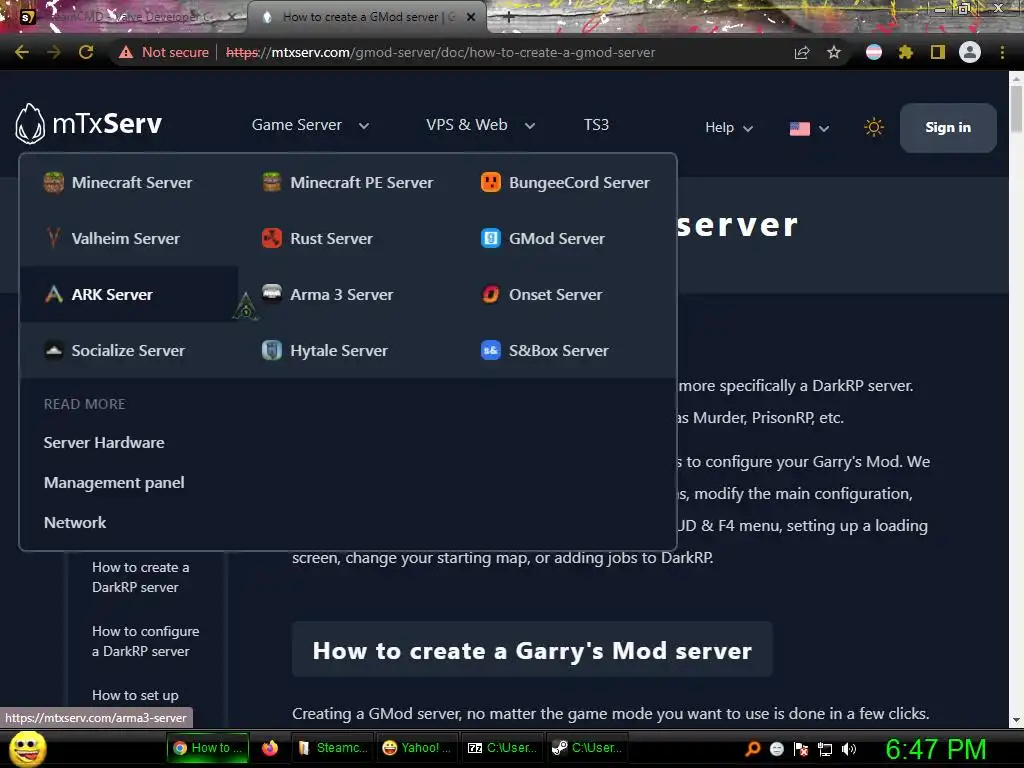The height and width of the screenshot is (768, 1024).
Task: Open the 7z C:\User taskbar item
Action: [502, 748]
